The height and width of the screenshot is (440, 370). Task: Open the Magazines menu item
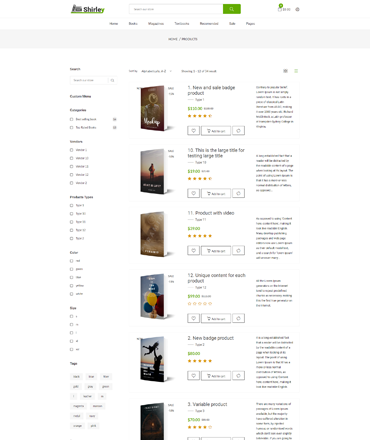[x=156, y=24]
